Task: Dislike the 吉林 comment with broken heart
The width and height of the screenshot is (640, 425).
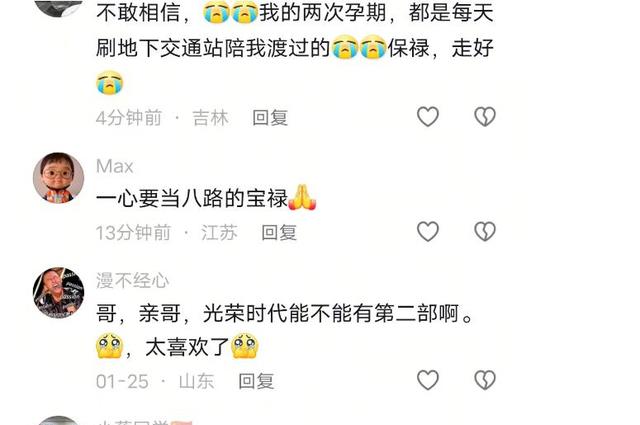Action: [485, 117]
